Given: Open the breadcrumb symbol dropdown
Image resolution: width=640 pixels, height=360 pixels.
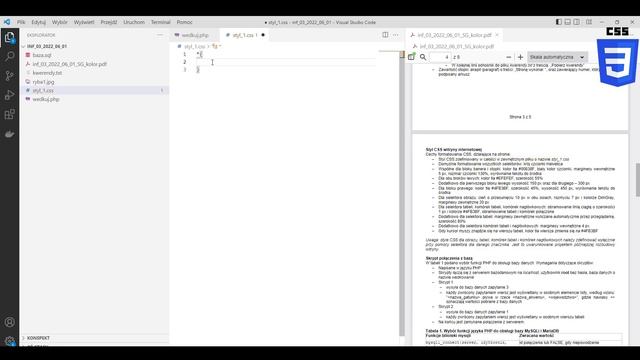Looking at the screenshot, I should pos(217,46).
